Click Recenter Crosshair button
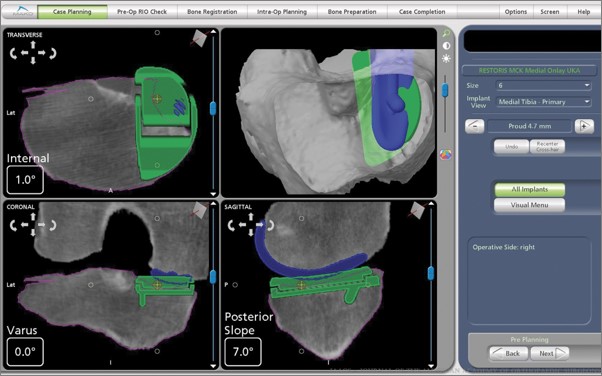This screenshot has width=602, height=376. [x=547, y=147]
